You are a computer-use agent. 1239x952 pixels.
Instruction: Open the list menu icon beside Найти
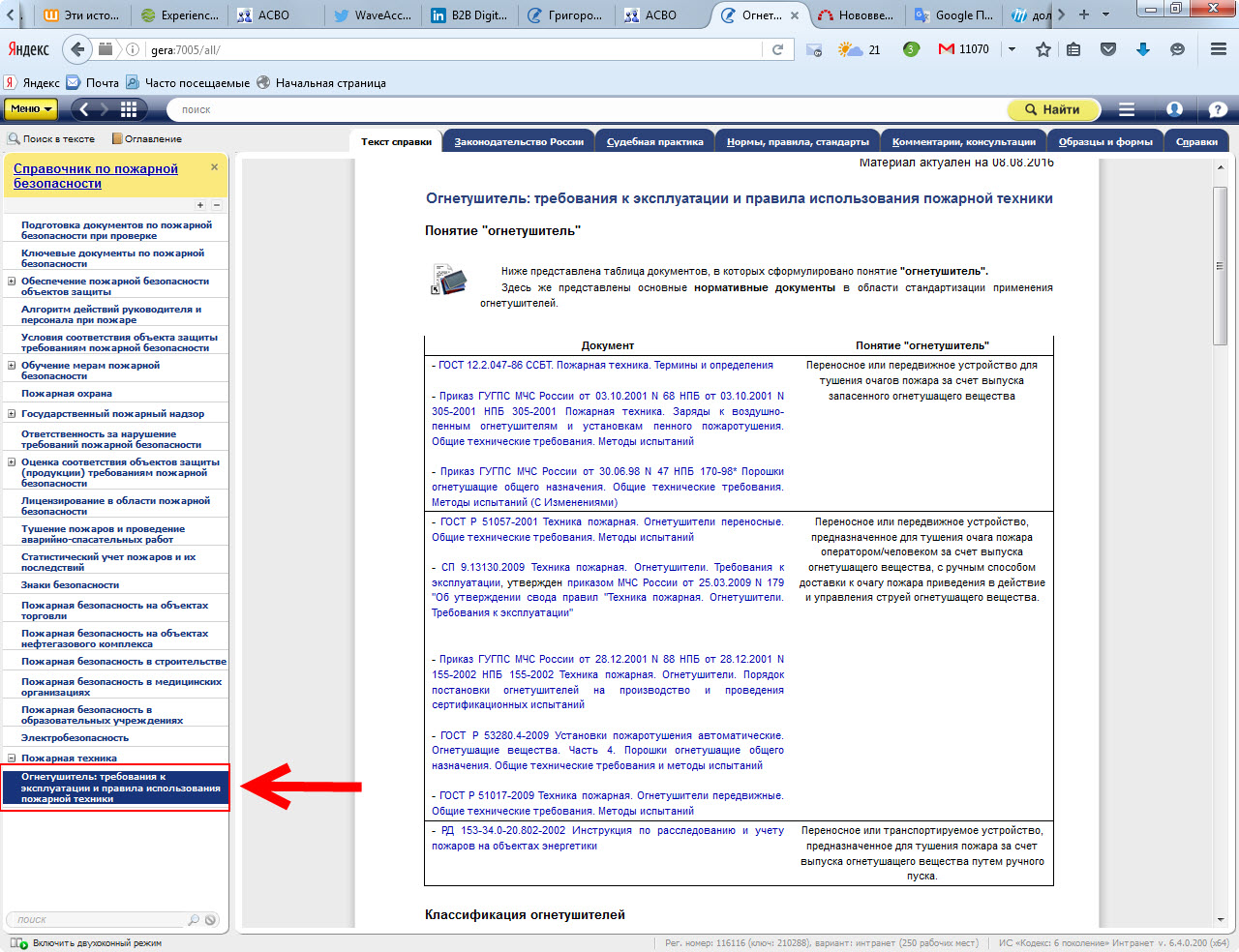tap(1127, 109)
